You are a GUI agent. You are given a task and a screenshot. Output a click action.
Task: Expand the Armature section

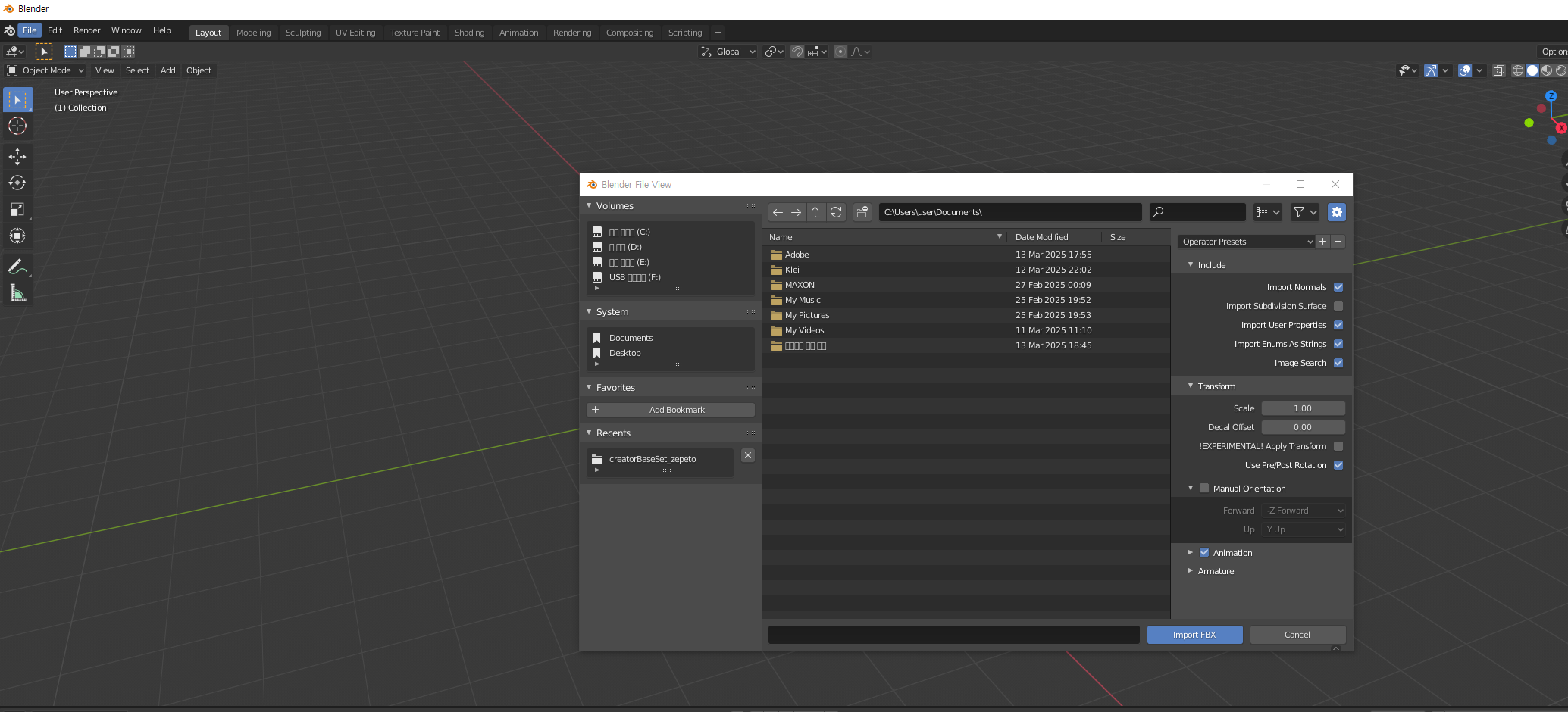1191,570
